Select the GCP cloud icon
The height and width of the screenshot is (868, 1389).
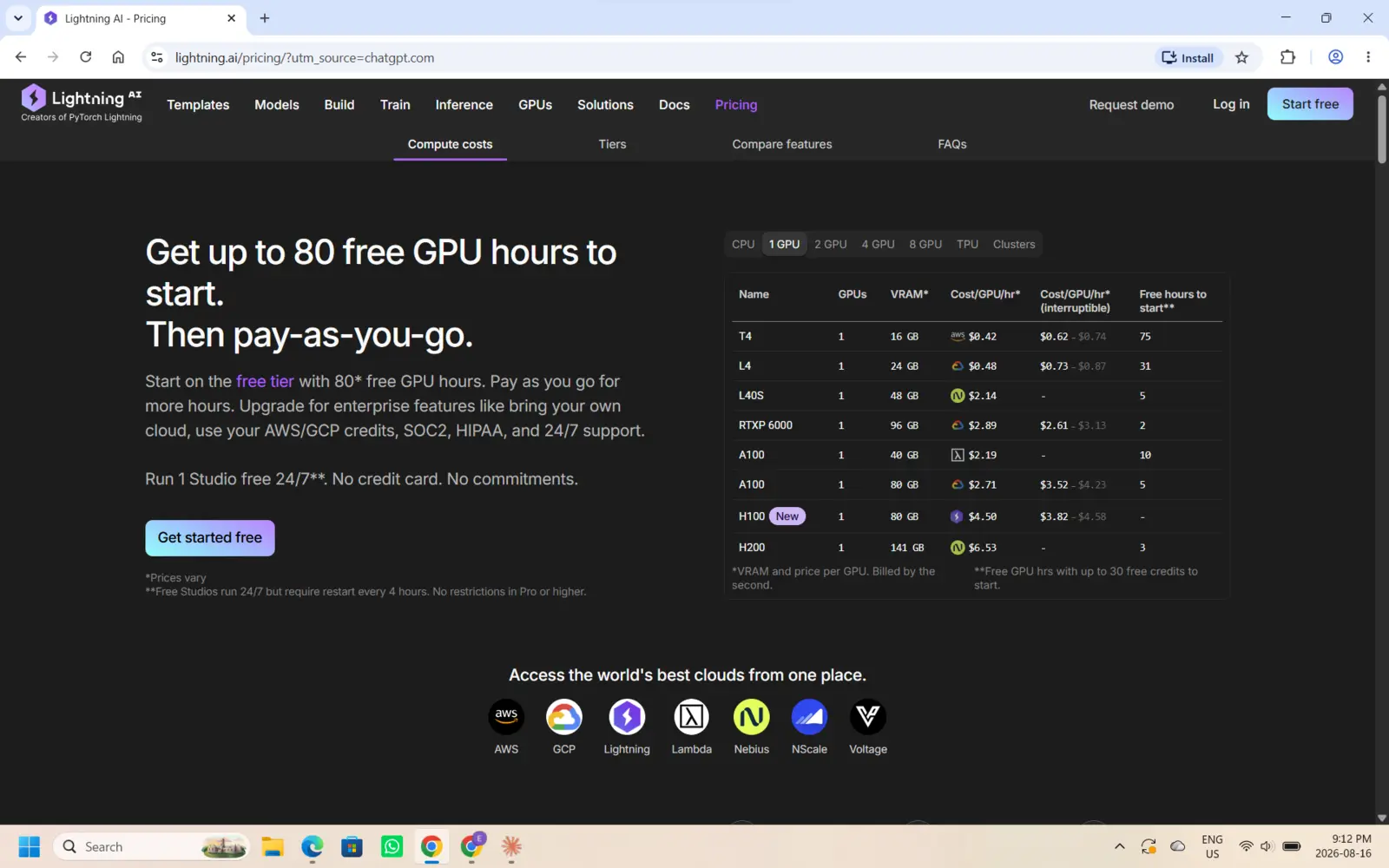click(x=564, y=717)
